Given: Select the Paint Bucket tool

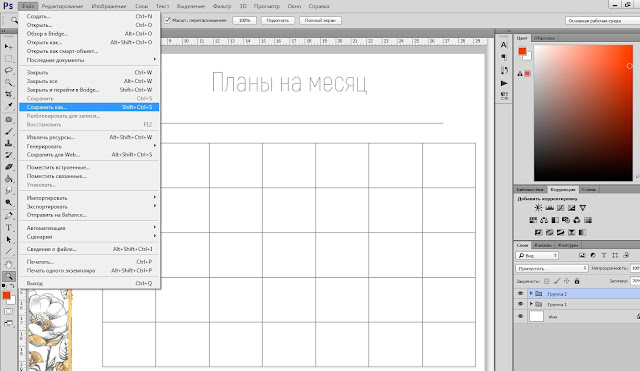Looking at the screenshot, I should (x=9, y=179).
